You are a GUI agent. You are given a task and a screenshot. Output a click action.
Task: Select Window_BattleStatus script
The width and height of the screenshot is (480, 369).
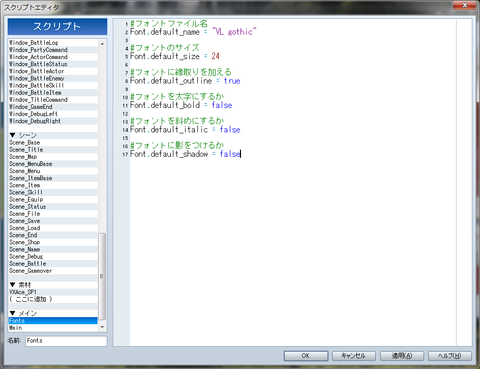pyautogui.click(x=53, y=64)
